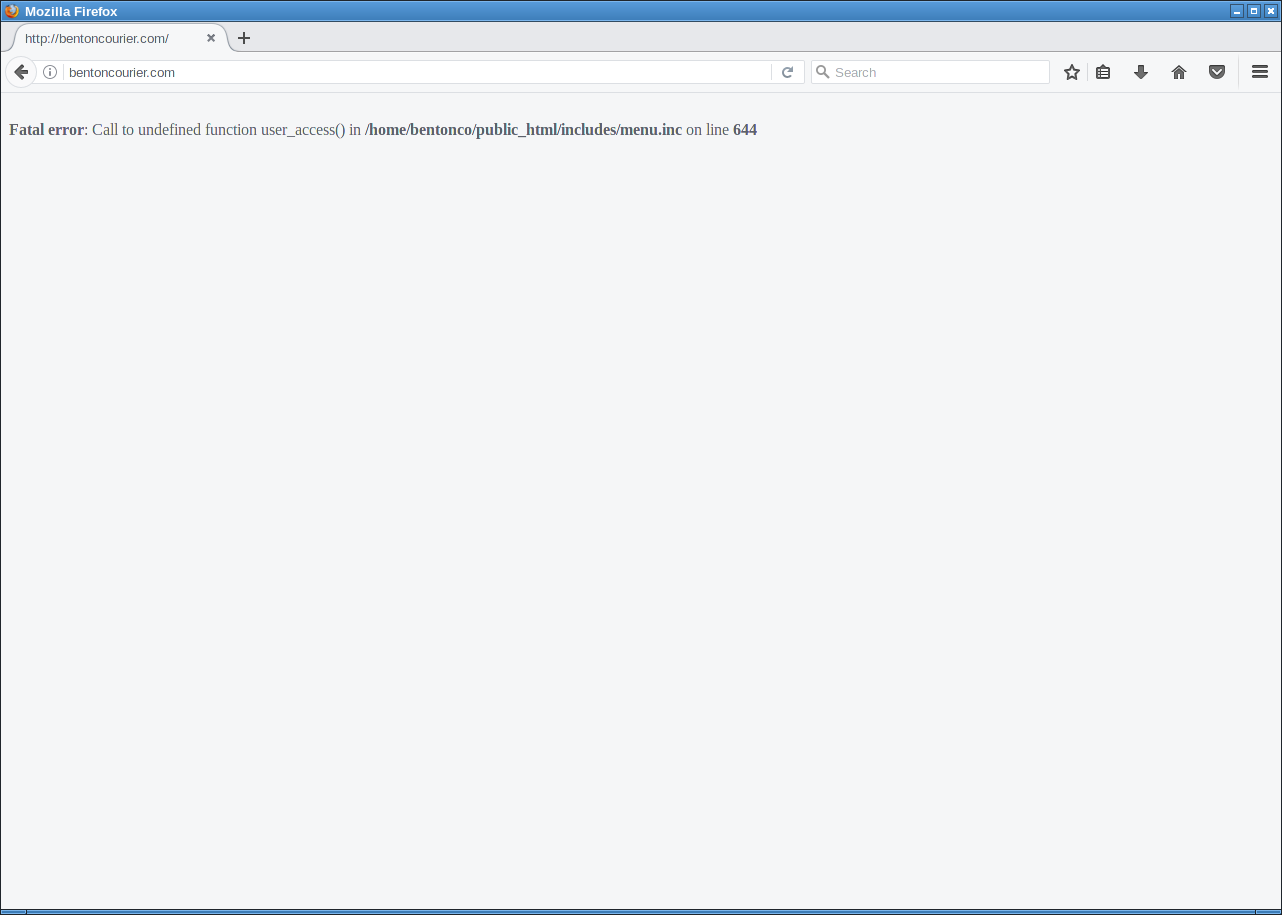Go to the Firefox Home page
Image resolution: width=1282 pixels, height=915 pixels.
[1179, 72]
